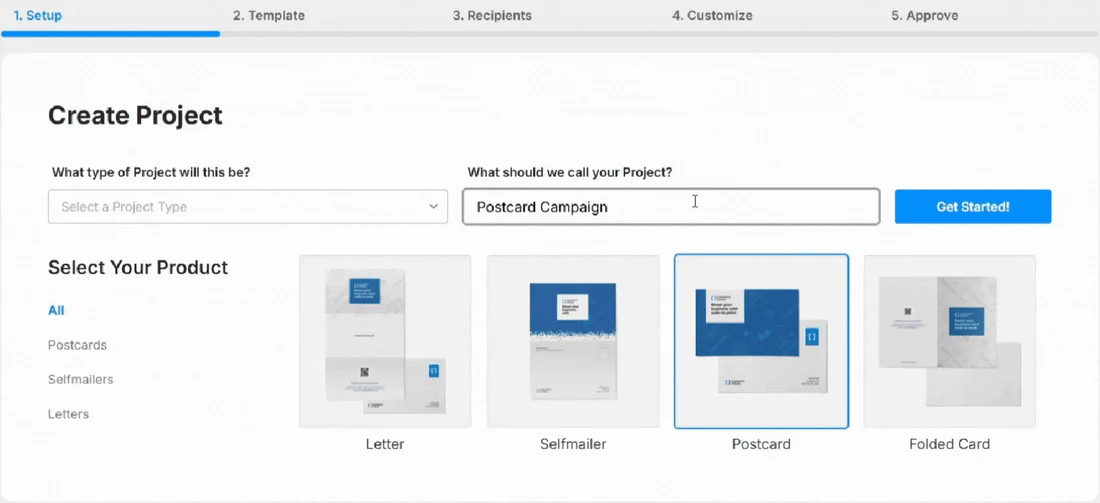Click the Create Project heading

point(135,115)
